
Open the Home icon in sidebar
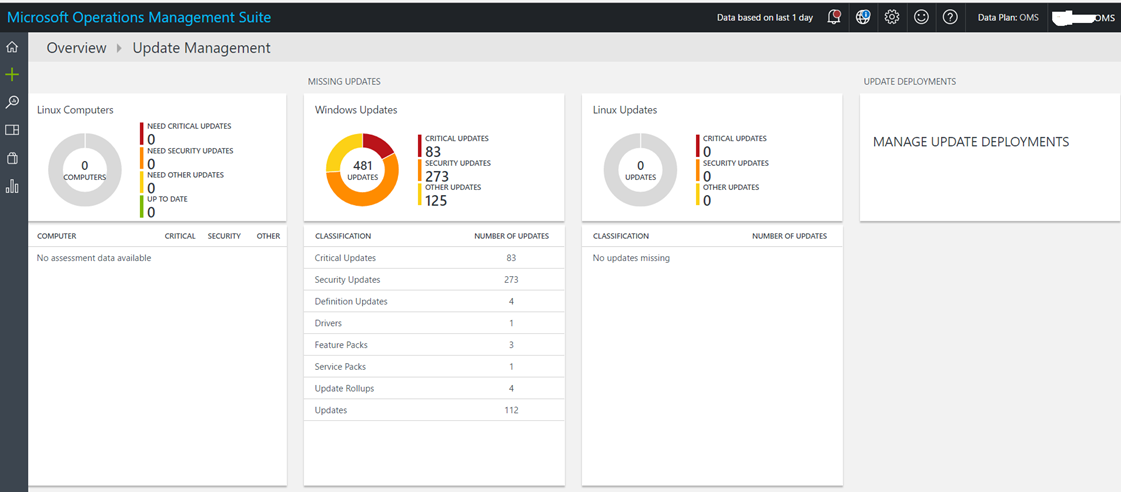pos(11,47)
